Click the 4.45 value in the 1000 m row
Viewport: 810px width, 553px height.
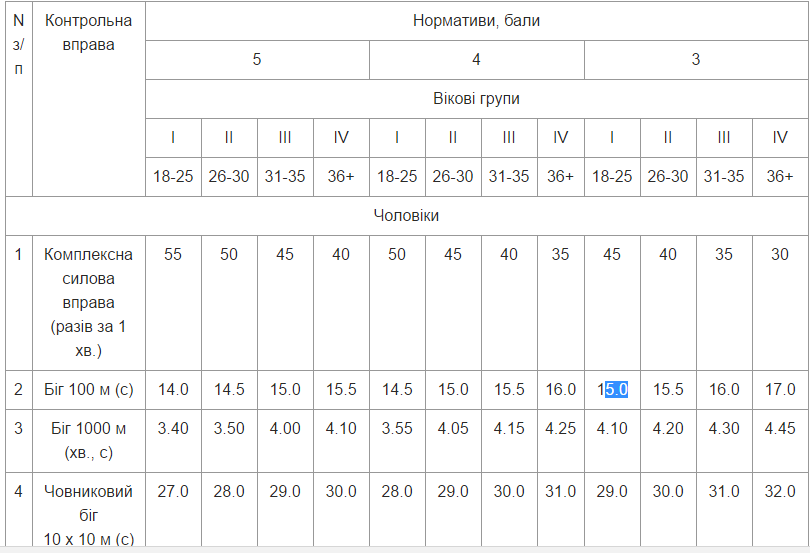tap(780, 428)
